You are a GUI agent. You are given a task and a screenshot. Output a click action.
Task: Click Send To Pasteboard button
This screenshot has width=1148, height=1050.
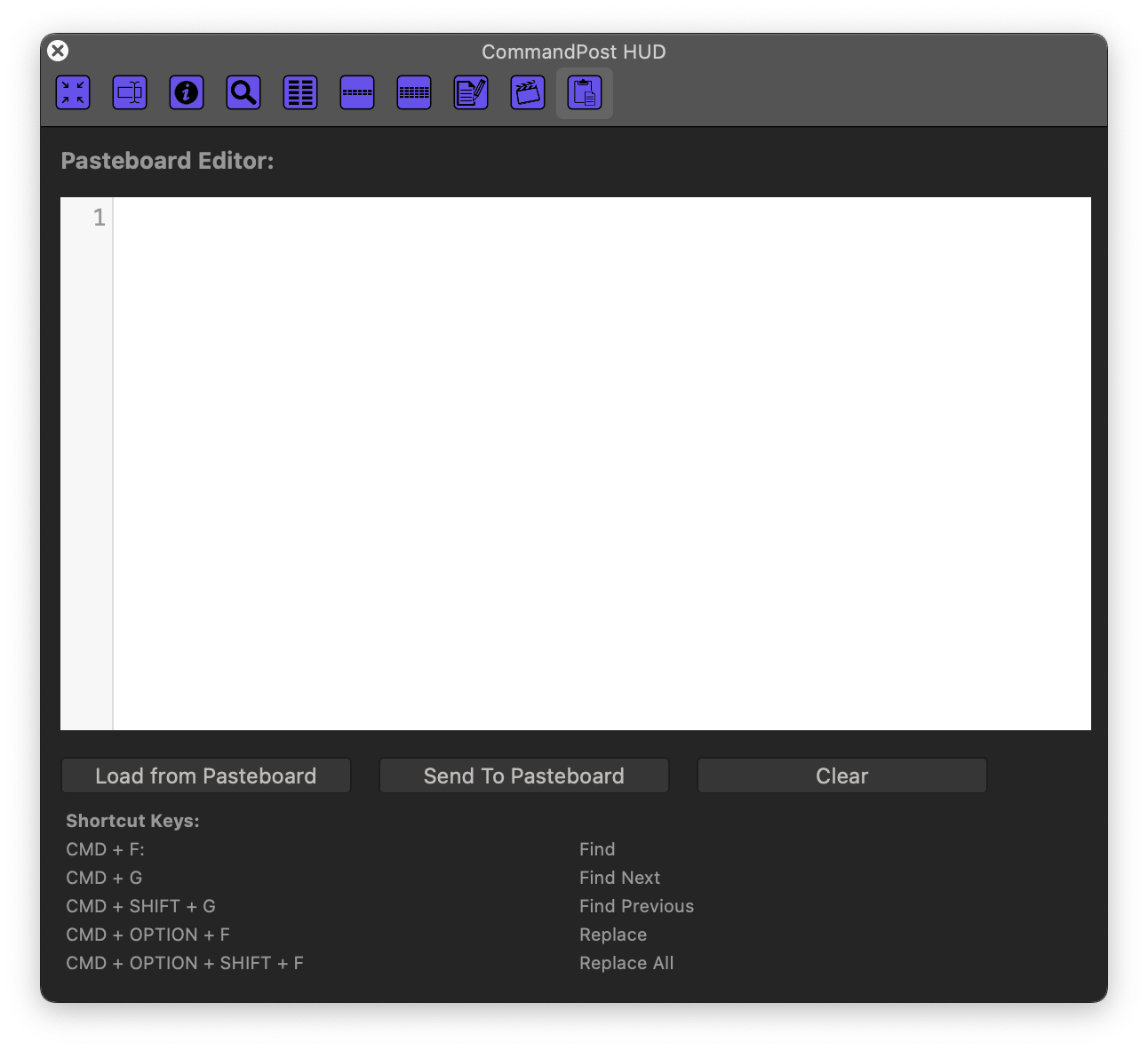tap(524, 776)
